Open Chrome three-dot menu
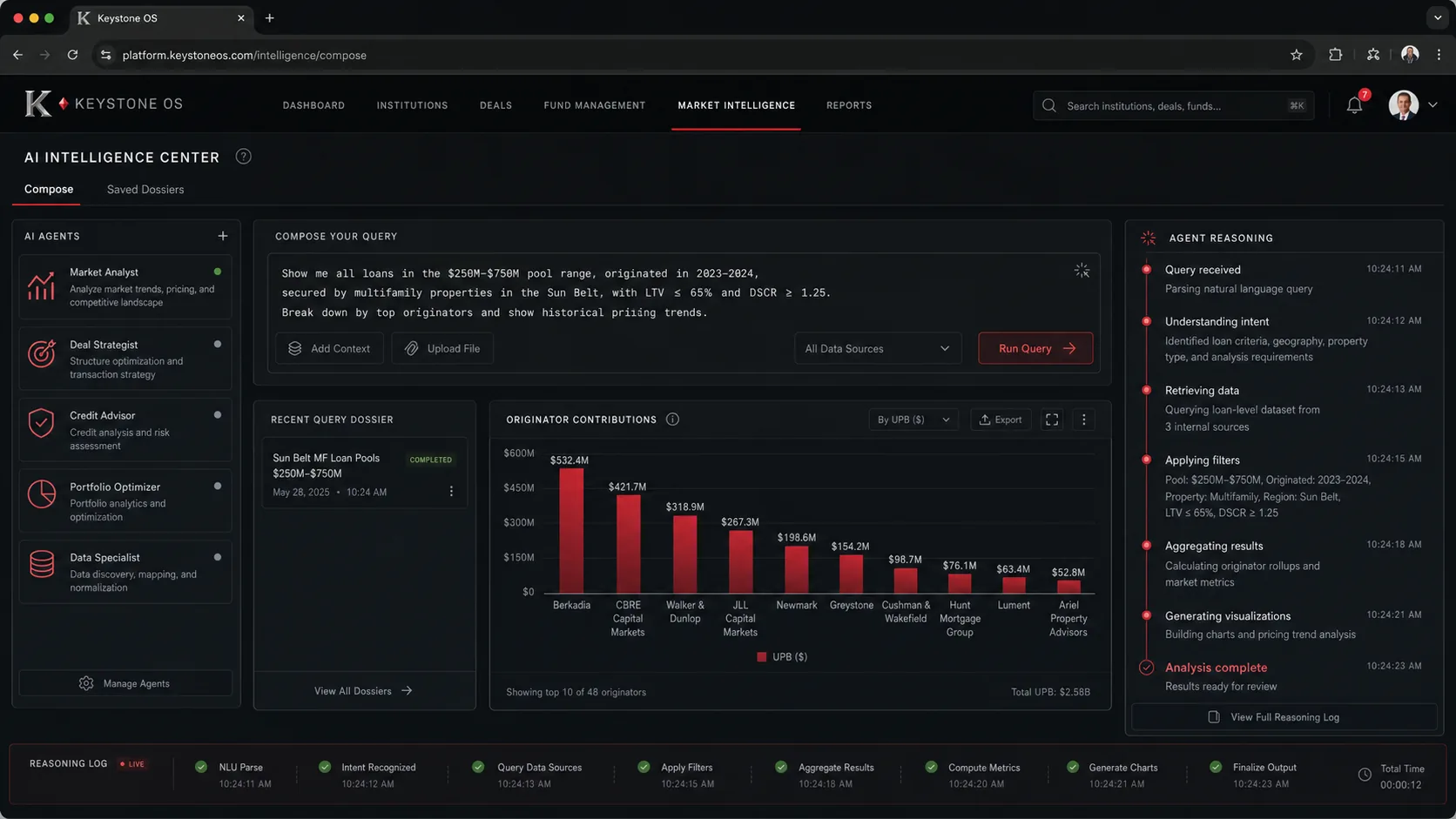 [1439, 55]
